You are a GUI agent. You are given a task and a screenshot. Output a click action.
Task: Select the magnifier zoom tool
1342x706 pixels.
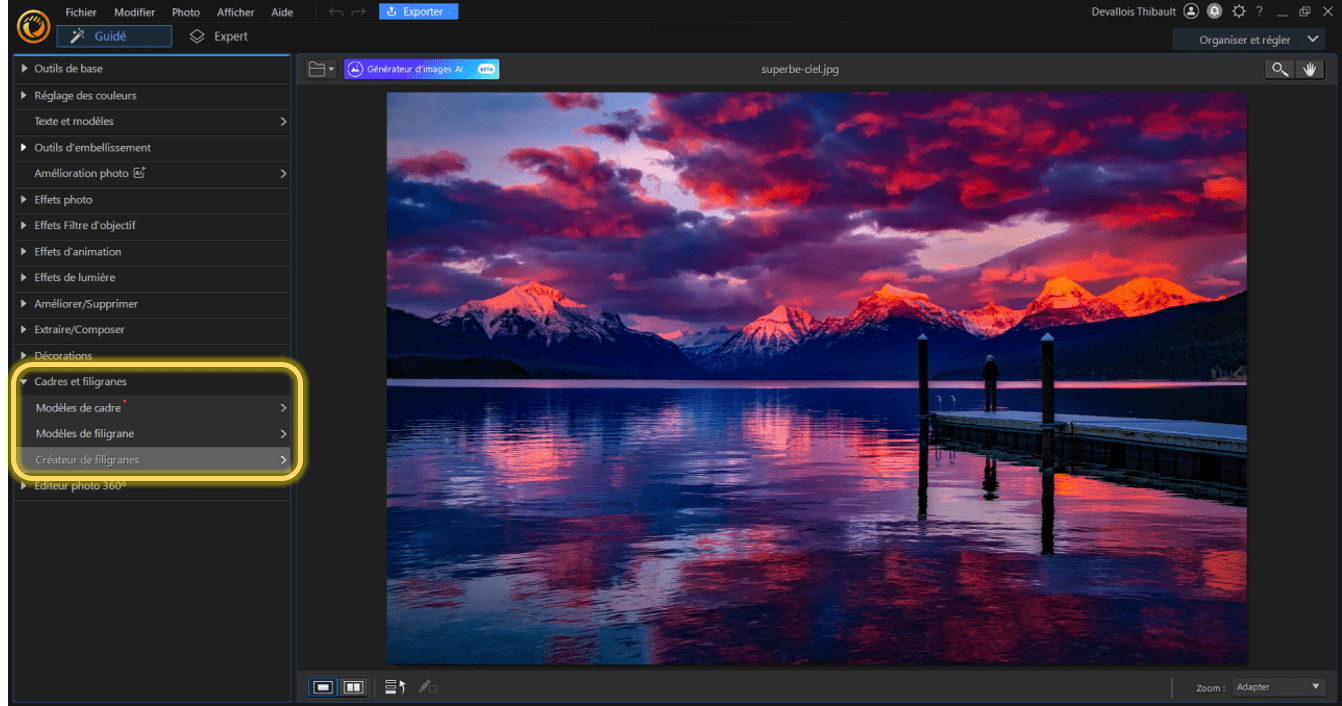point(1279,69)
